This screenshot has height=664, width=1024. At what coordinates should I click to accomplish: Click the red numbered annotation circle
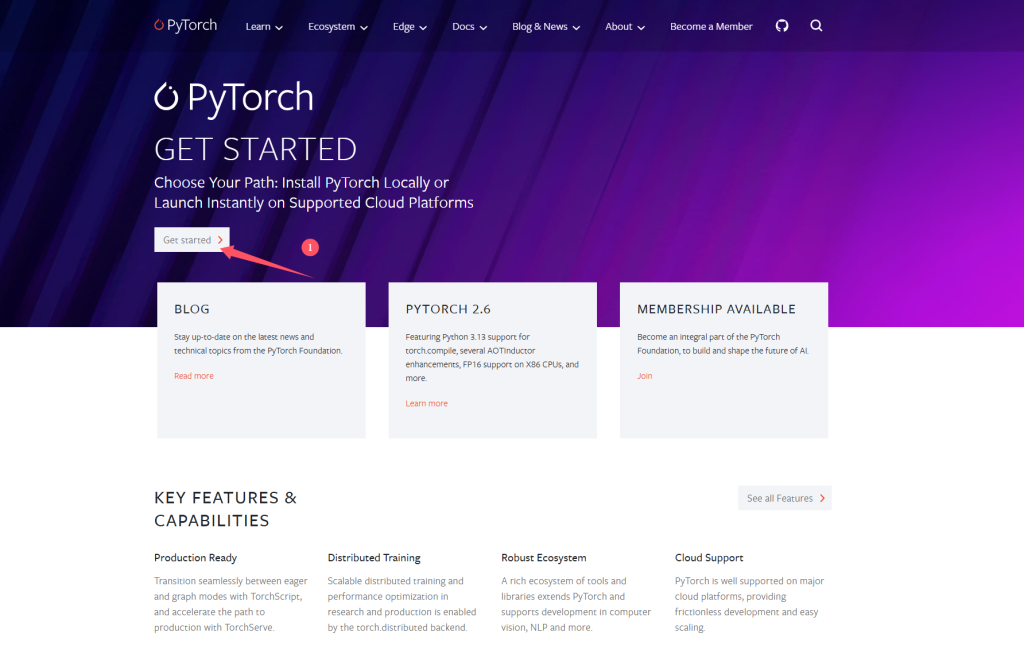[310, 247]
